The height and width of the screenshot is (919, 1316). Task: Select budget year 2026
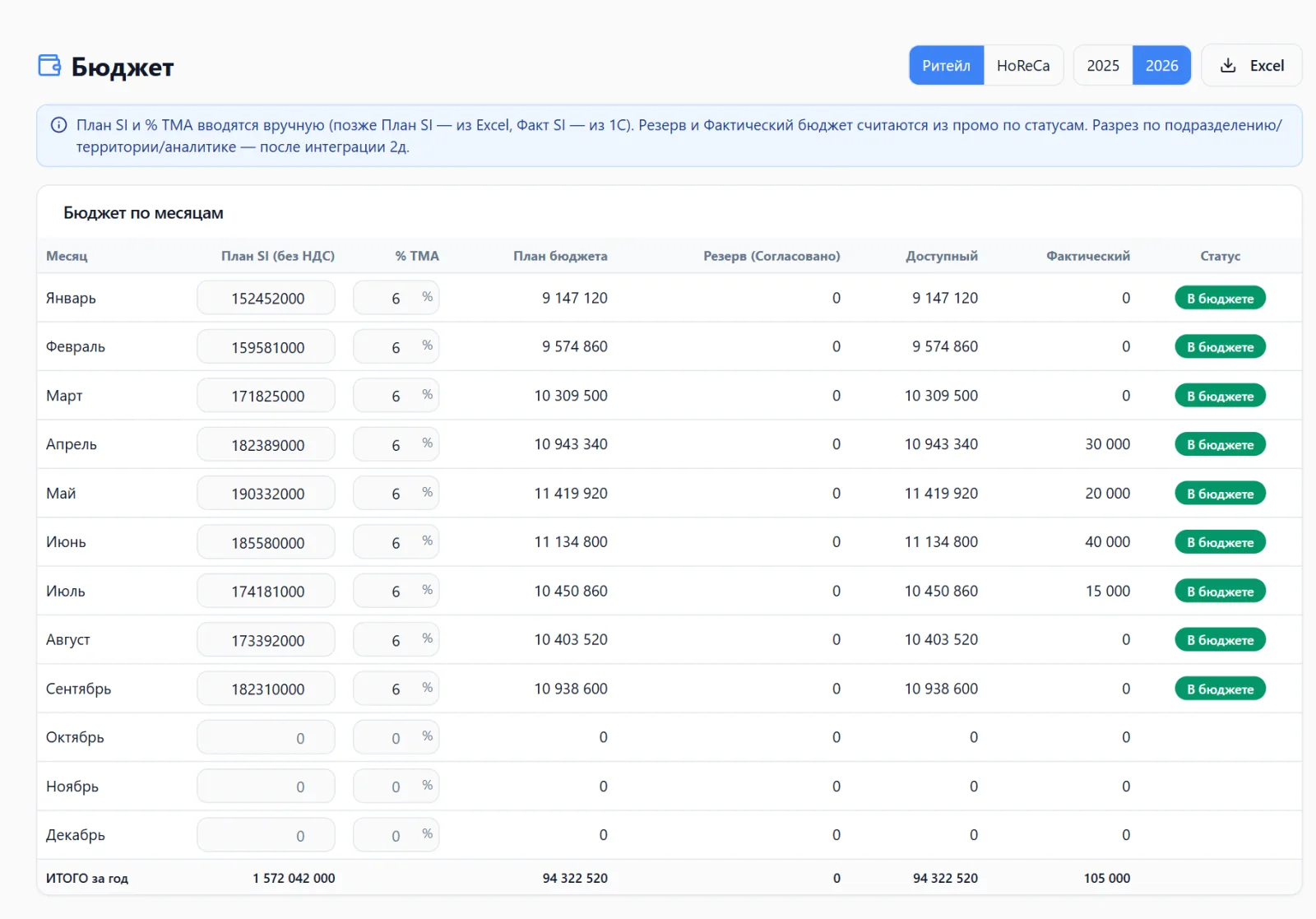pos(1161,66)
